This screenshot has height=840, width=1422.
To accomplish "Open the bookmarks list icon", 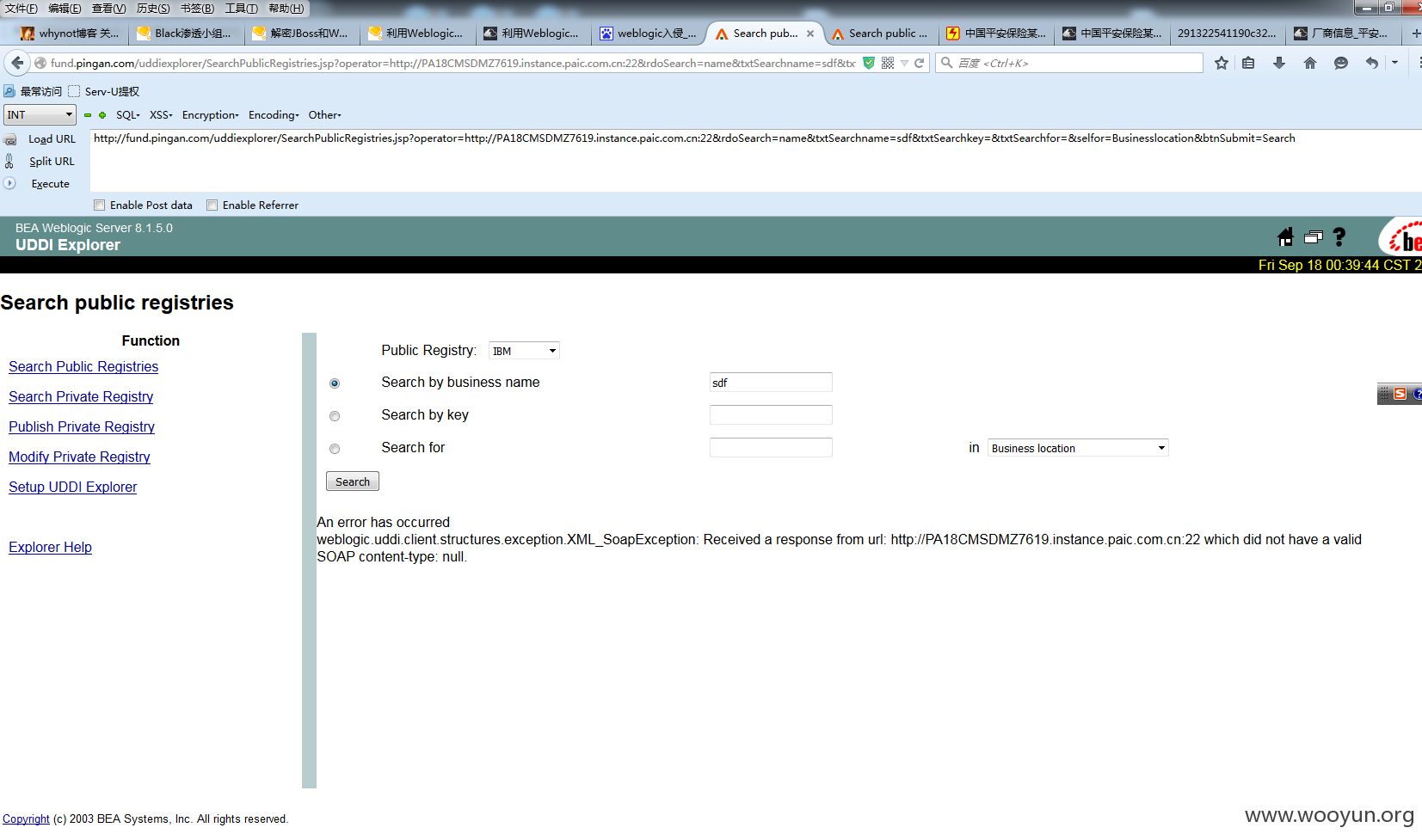I will pyautogui.click(x=1248, y=63).
